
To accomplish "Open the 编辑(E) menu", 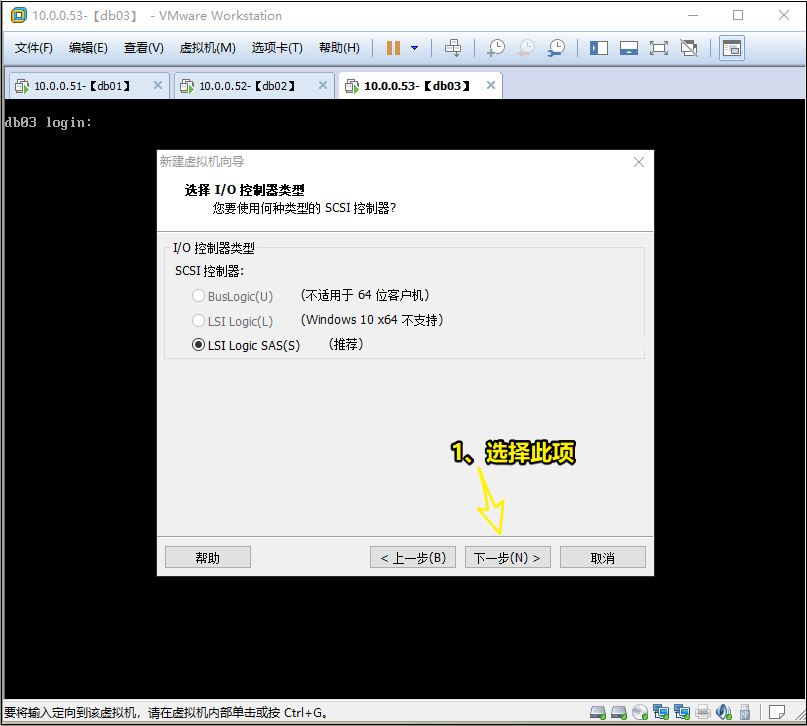I will 88,48.
